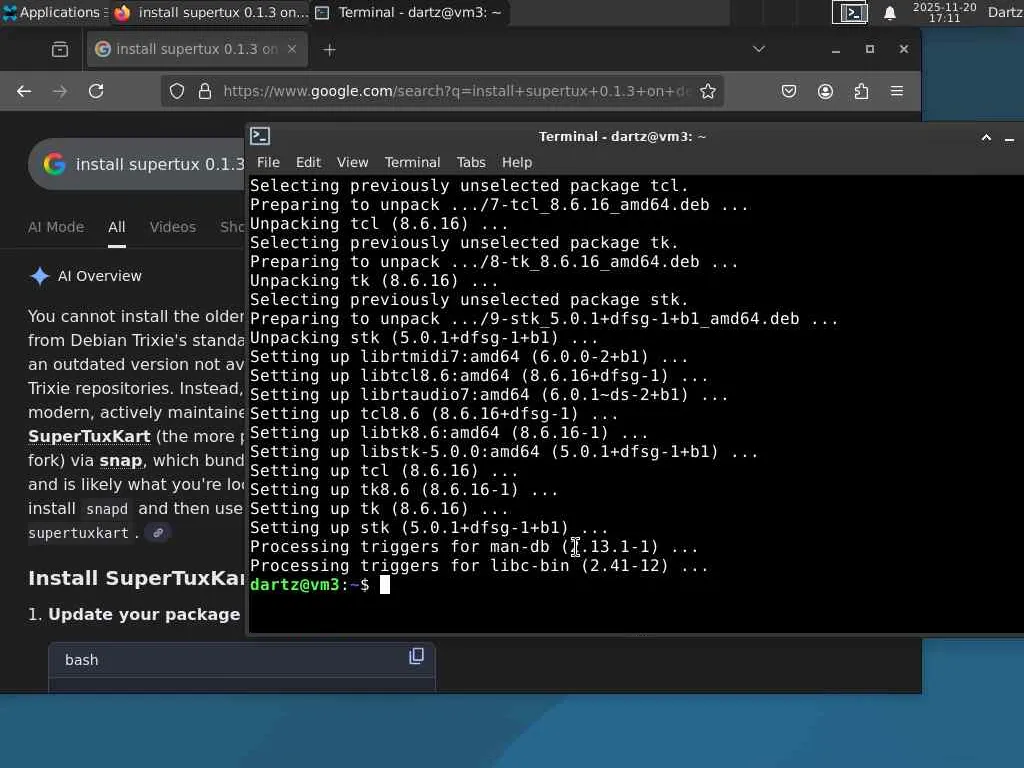Switch to Videos search tab
Viewport: 1024px width, 768px height.
tap(172, 227)
